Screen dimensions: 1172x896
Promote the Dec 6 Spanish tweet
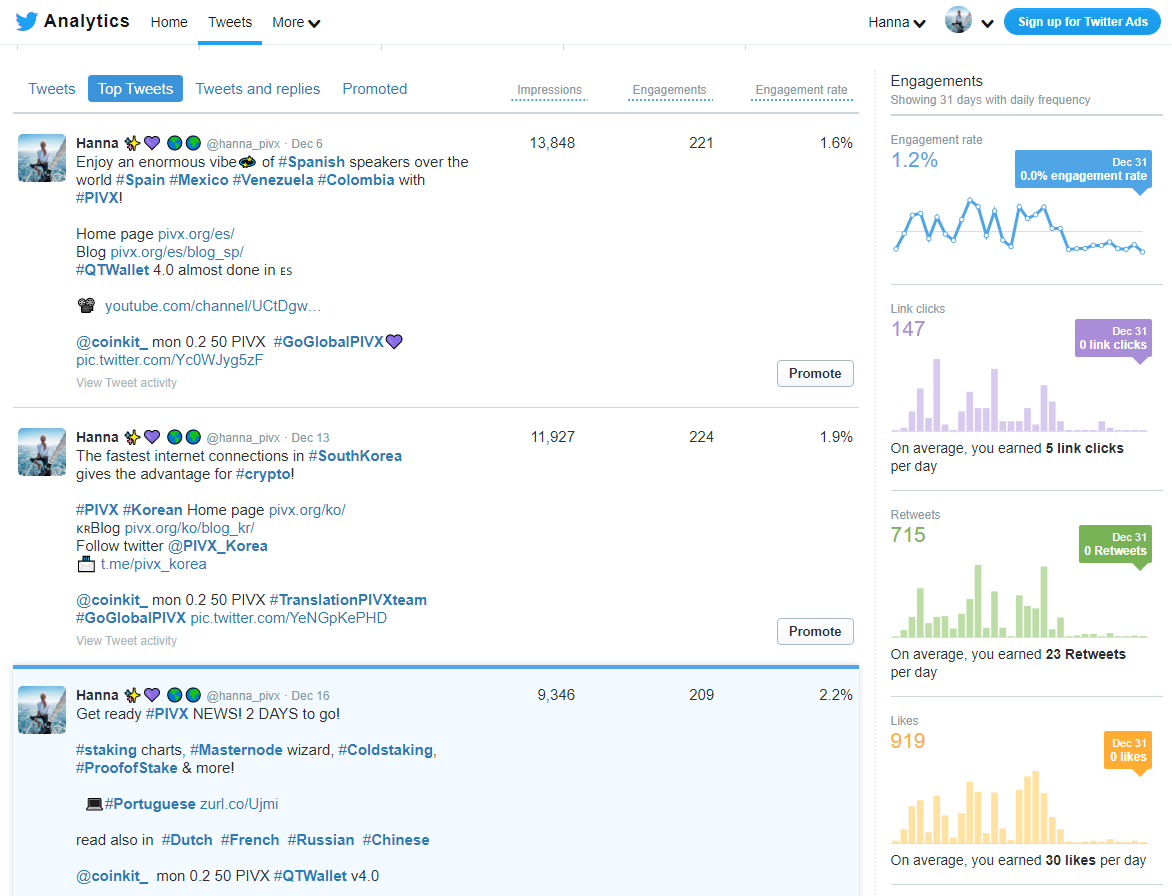click(815, 374)
